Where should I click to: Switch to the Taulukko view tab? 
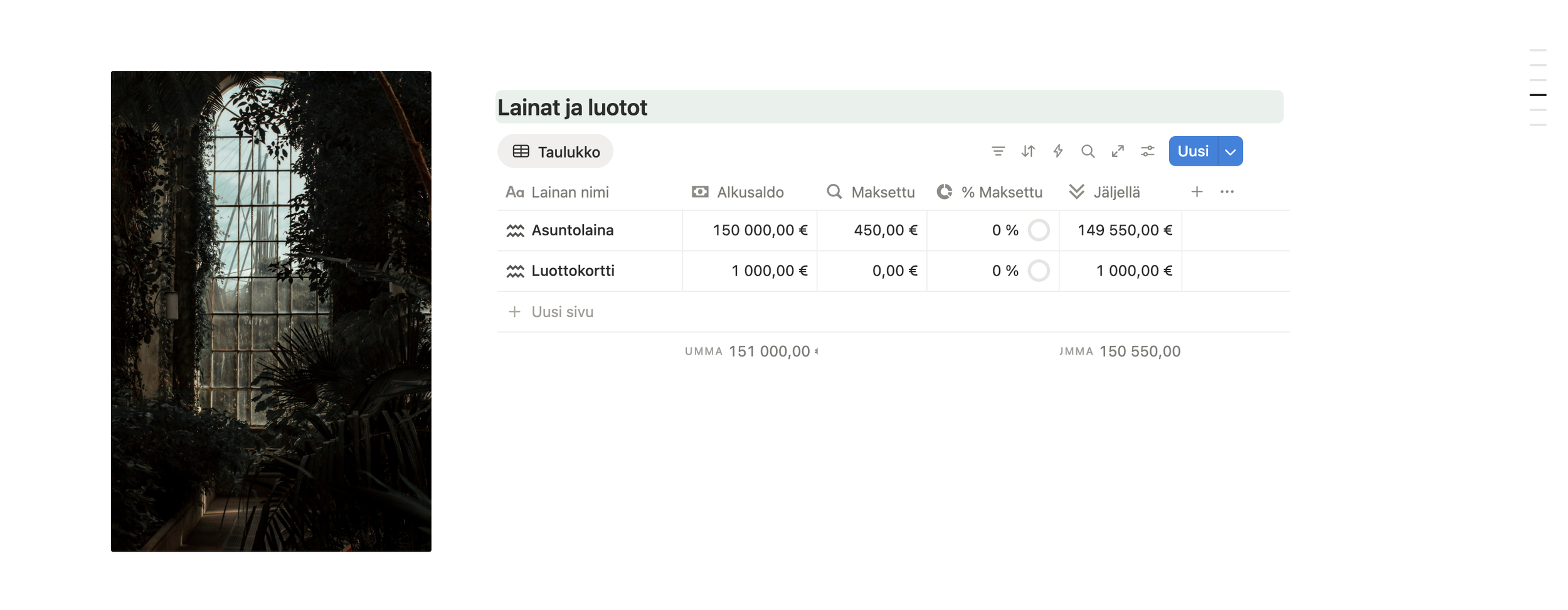[x=555, y=151]
